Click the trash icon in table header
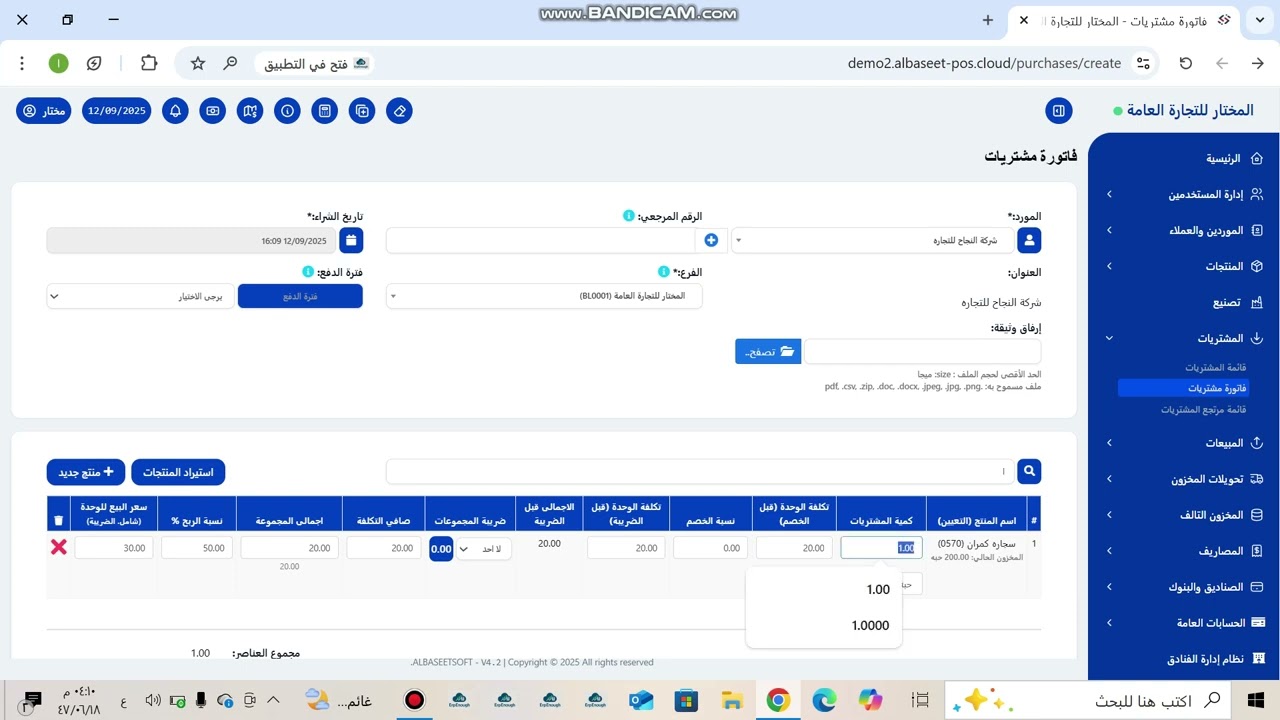The height and width of the screenshot is (720, 1280). click(x=58, y=520)
